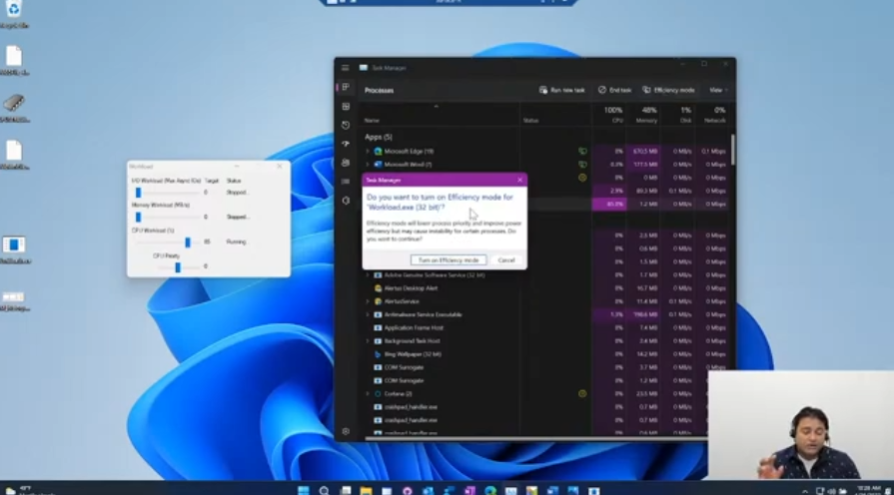The height and width of the screenshot is (495, 894).
Task: Click the CPU Workload slider thumb
Action: coord(188,242)
